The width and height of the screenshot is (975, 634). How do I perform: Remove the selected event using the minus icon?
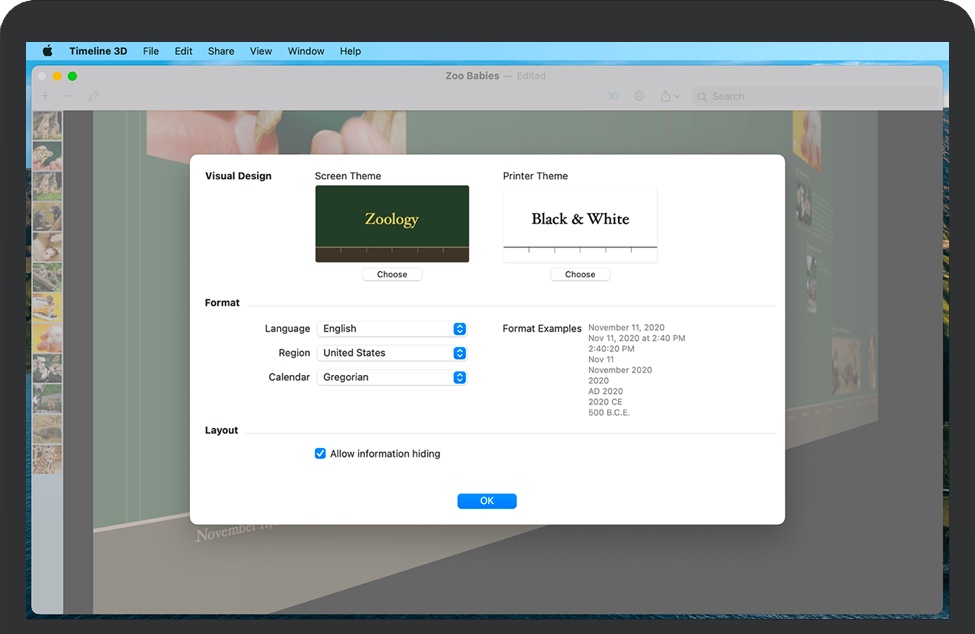68,96
